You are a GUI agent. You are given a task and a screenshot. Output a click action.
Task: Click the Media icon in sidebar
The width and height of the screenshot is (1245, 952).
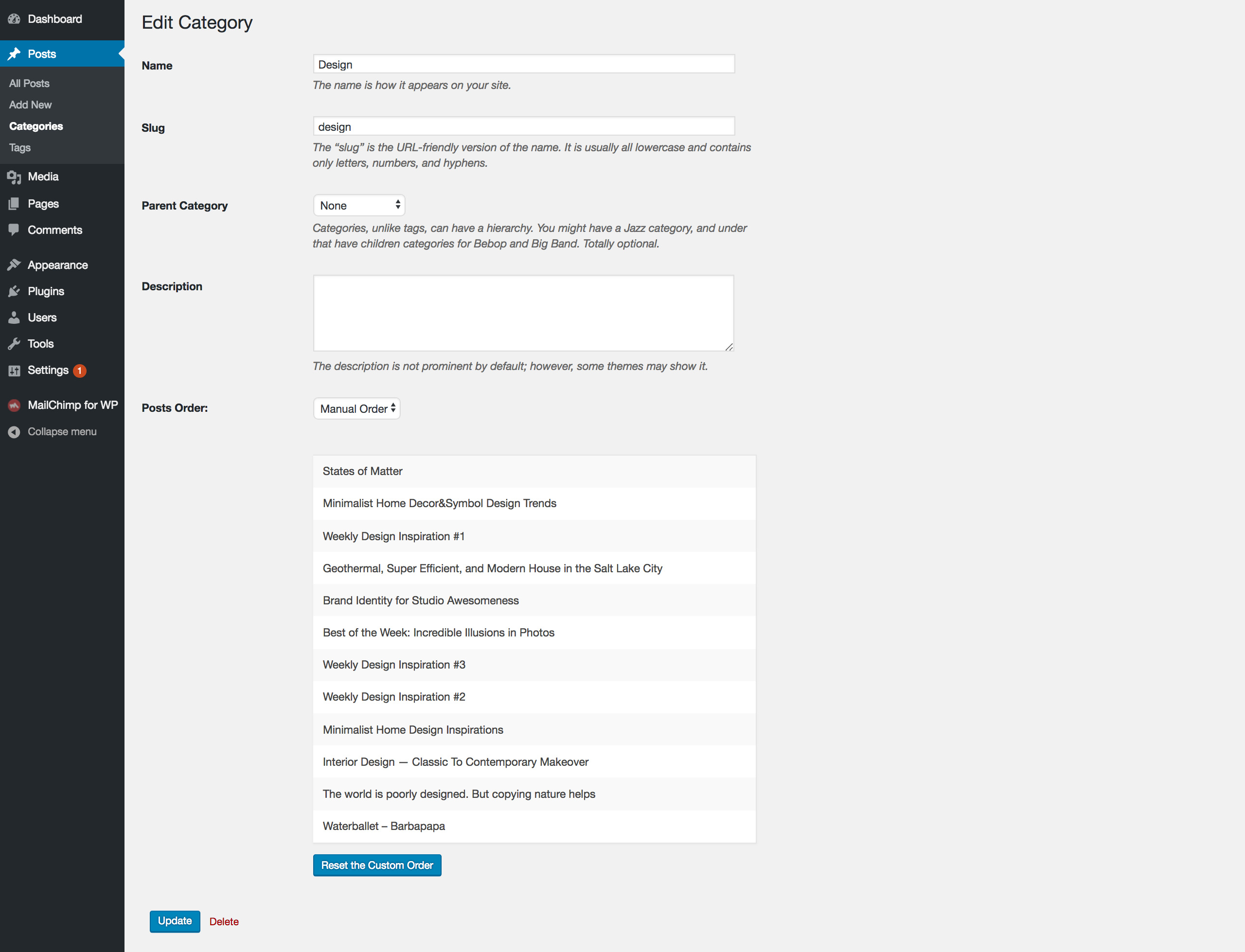tap(14, 177)
